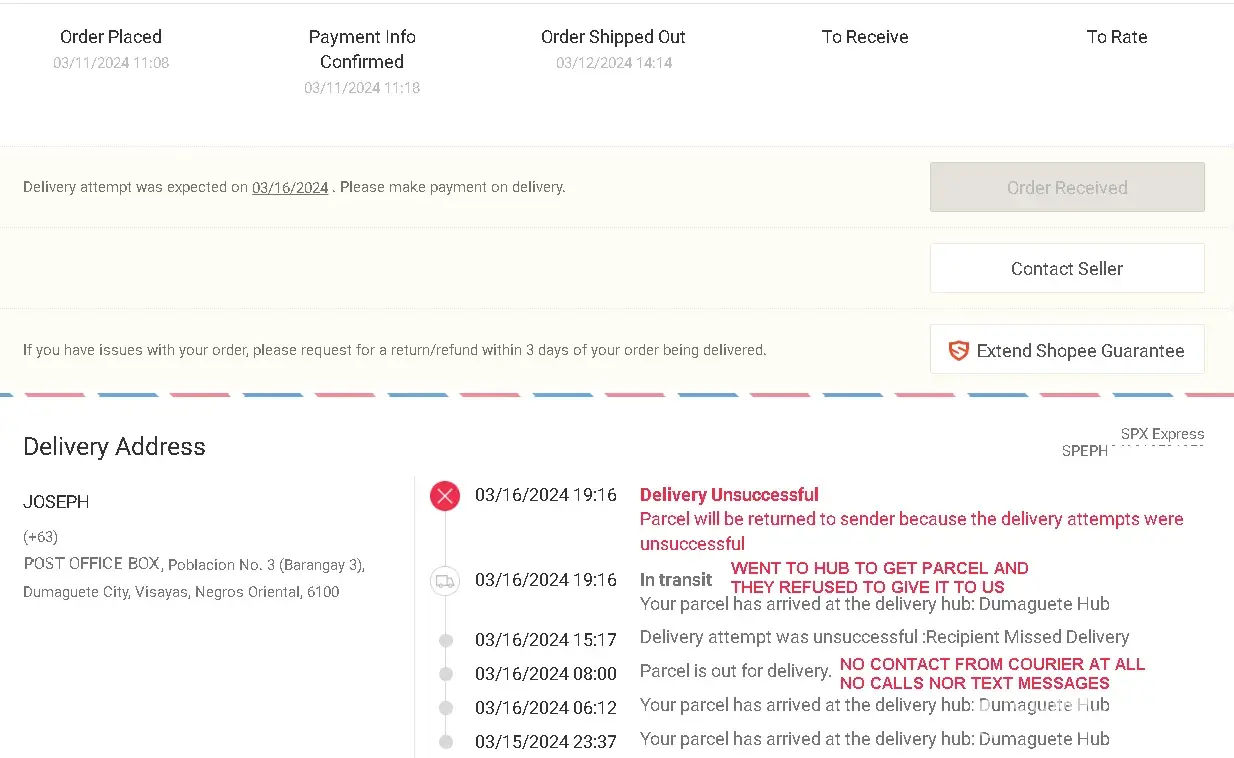Click the In transit truck icon
Image resolution: width=1234 pixels, height=758 pixels.
[445, 580]
